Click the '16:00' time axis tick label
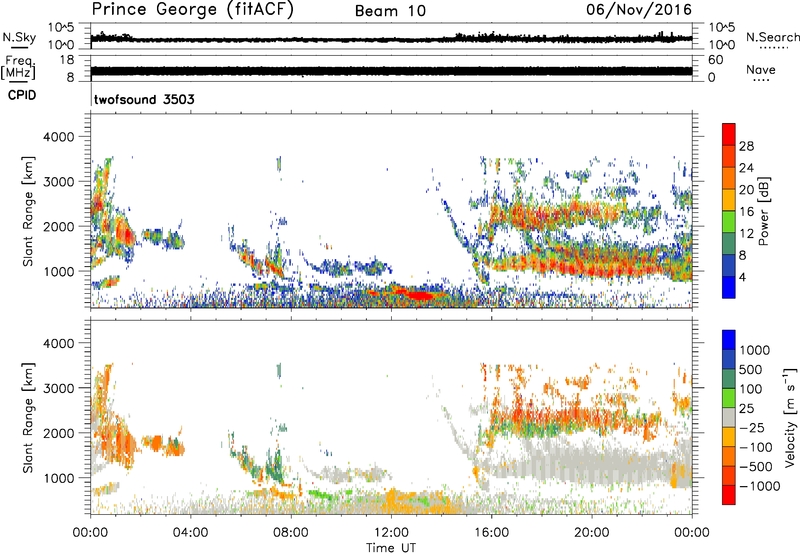 click(x=491, y=533)
